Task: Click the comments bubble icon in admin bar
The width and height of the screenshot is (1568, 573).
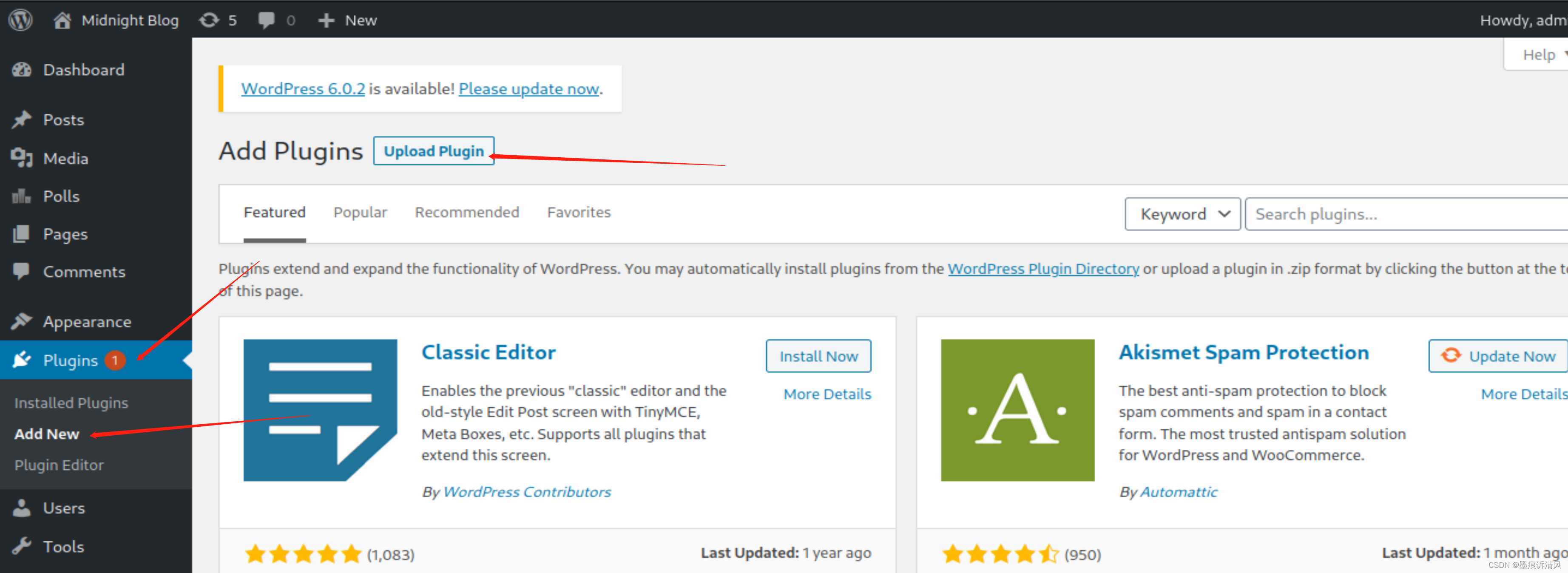Action: click(x=276, y=20)
